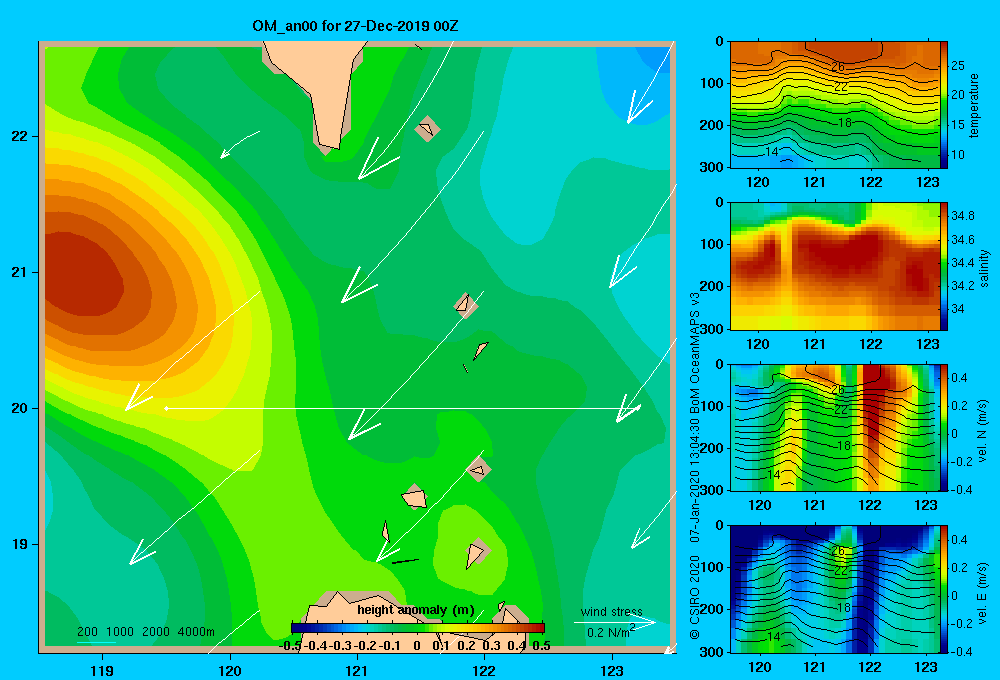
Task: Click latitude label 19 on main map
Action: click(20, 544)
